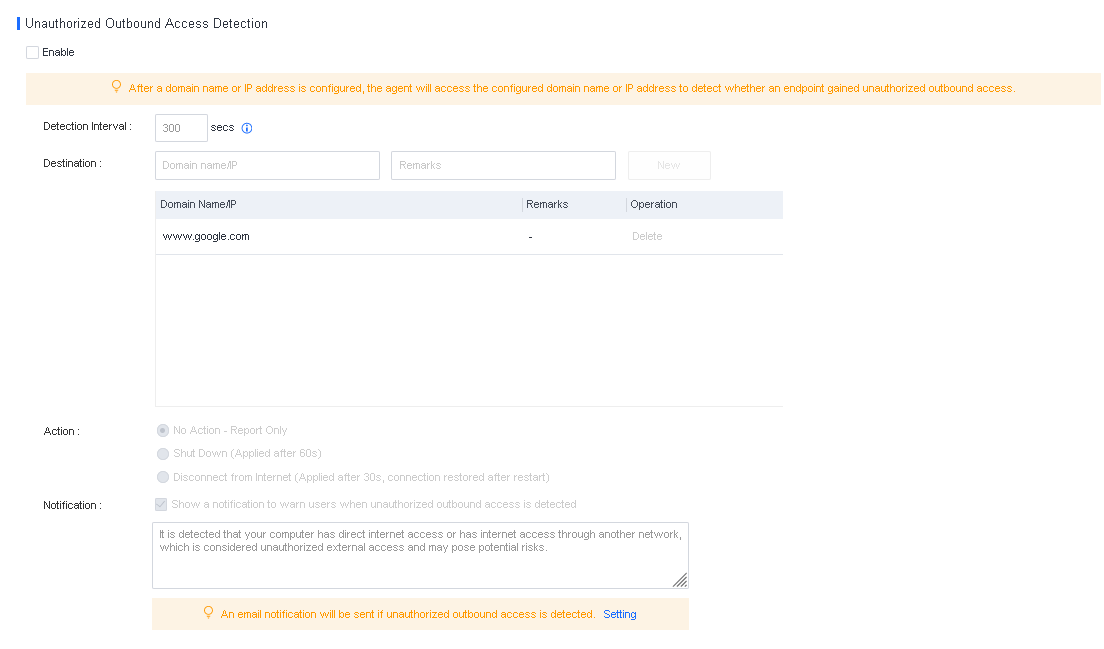Click the Domain Name/IP column header
1104x649 pixels.
pos(198,205)
